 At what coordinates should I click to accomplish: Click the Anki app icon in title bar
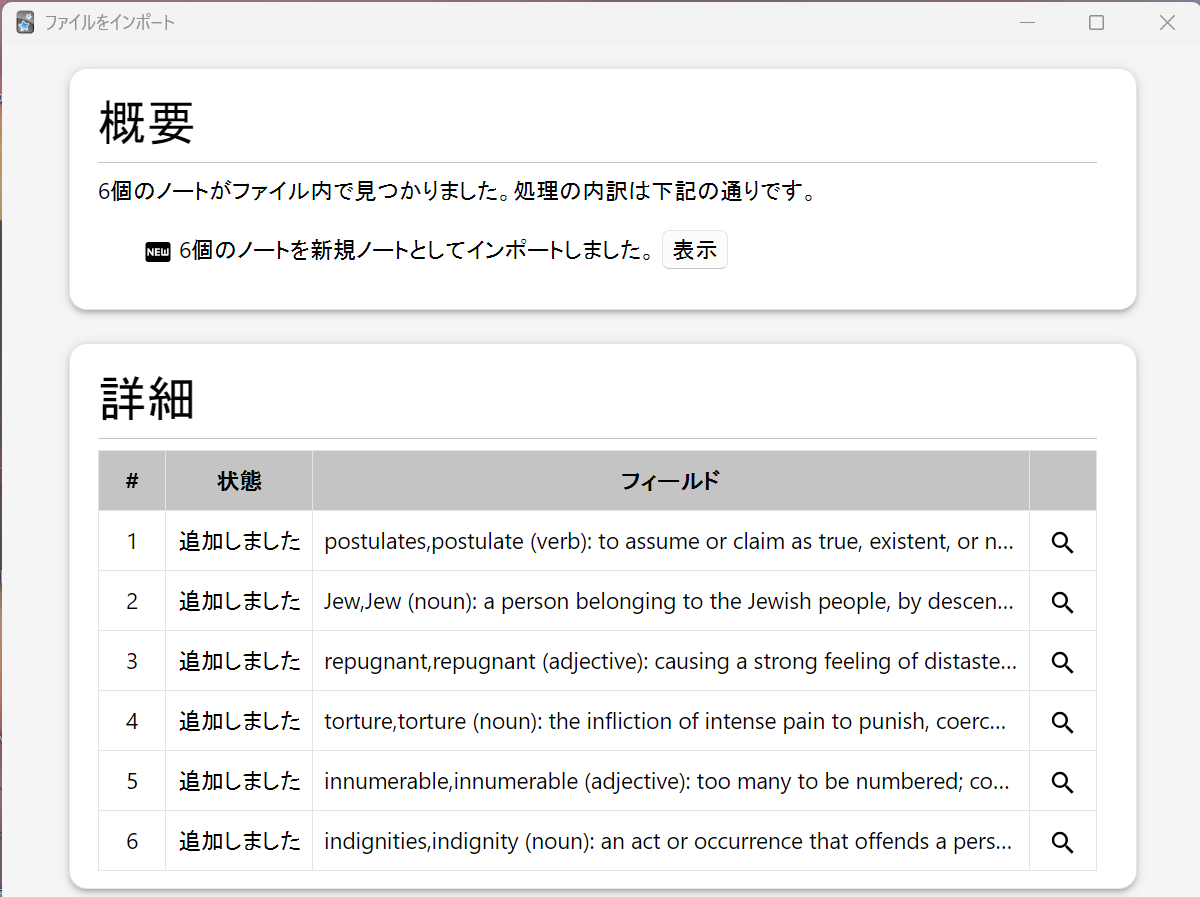(26, 22)
